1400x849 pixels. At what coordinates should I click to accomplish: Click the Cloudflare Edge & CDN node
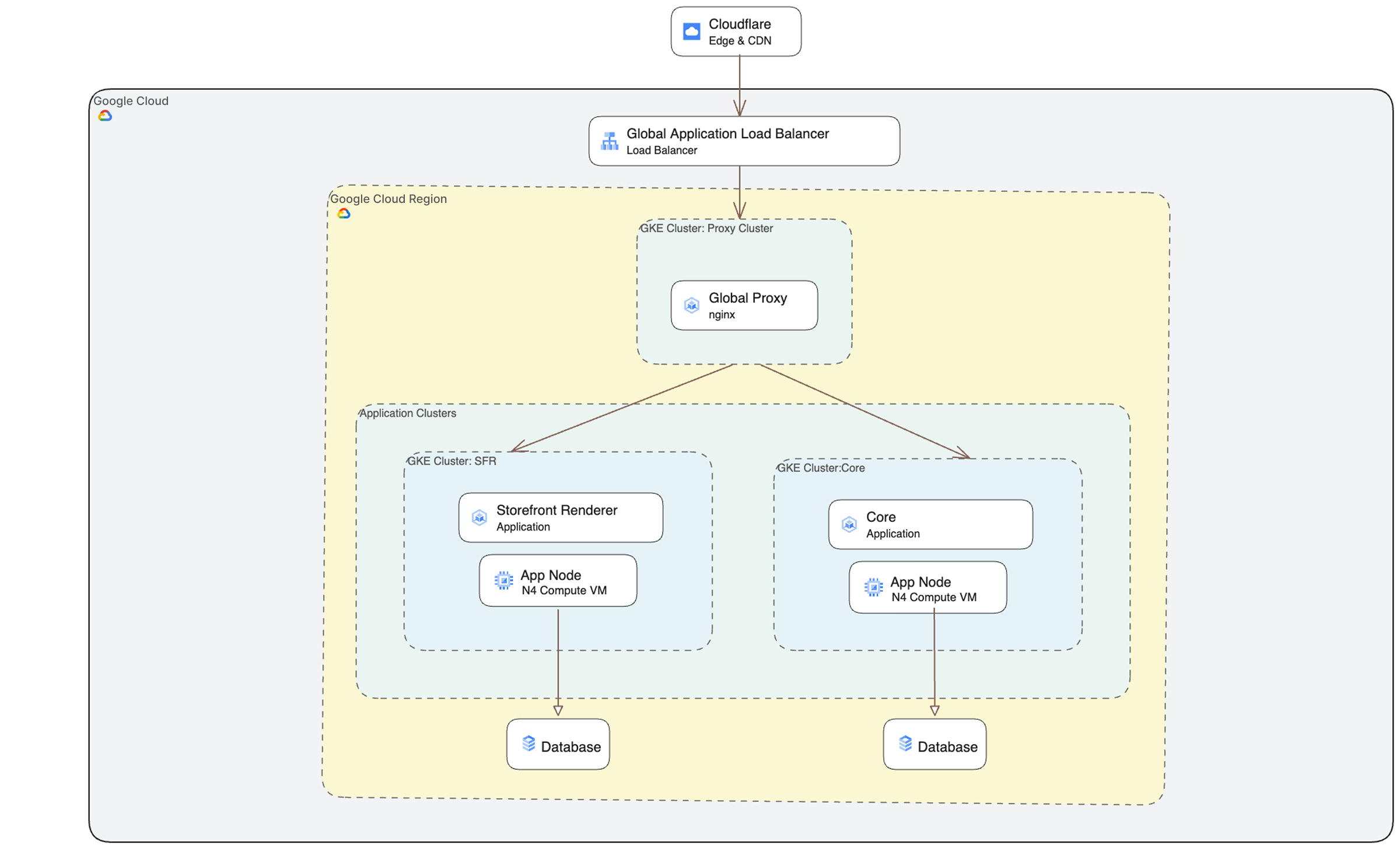736,31
